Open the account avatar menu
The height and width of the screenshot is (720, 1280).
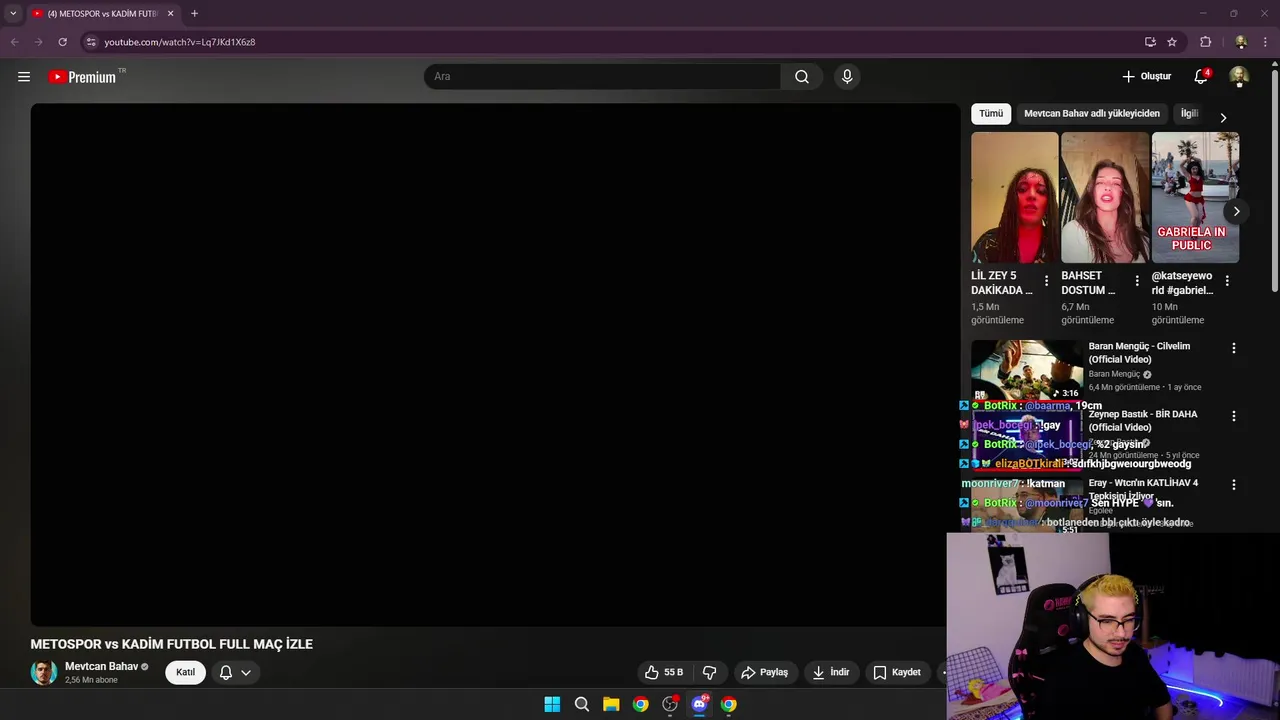(x=1239, y=77)
